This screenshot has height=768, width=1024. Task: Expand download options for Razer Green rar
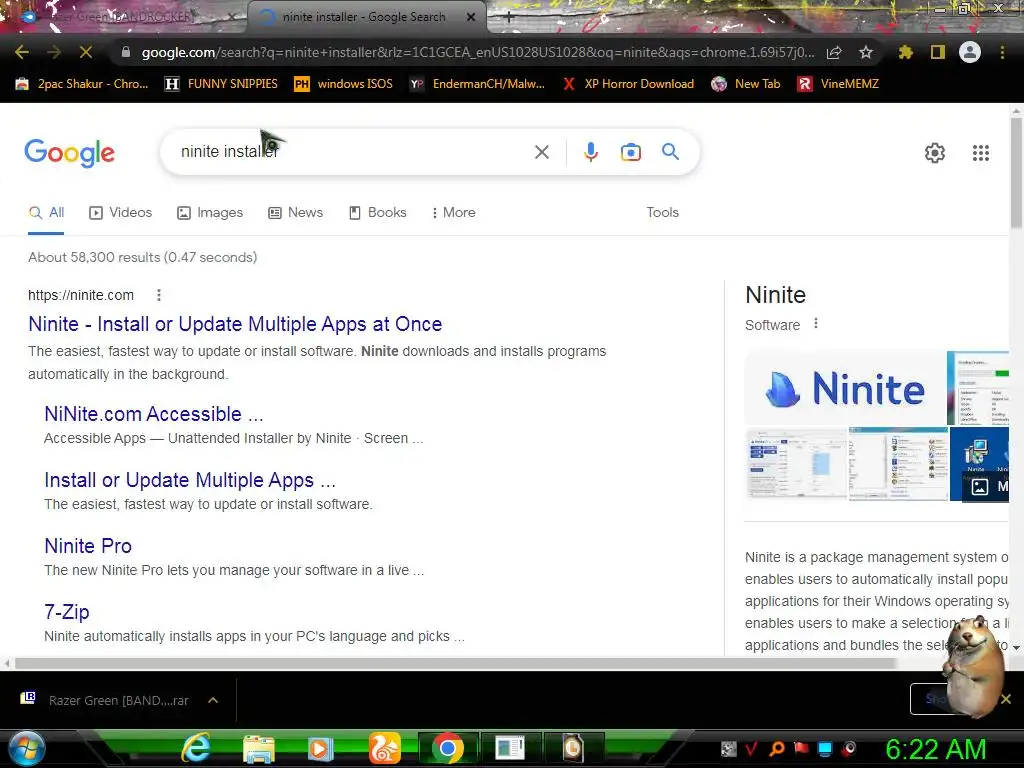(213, 700)
